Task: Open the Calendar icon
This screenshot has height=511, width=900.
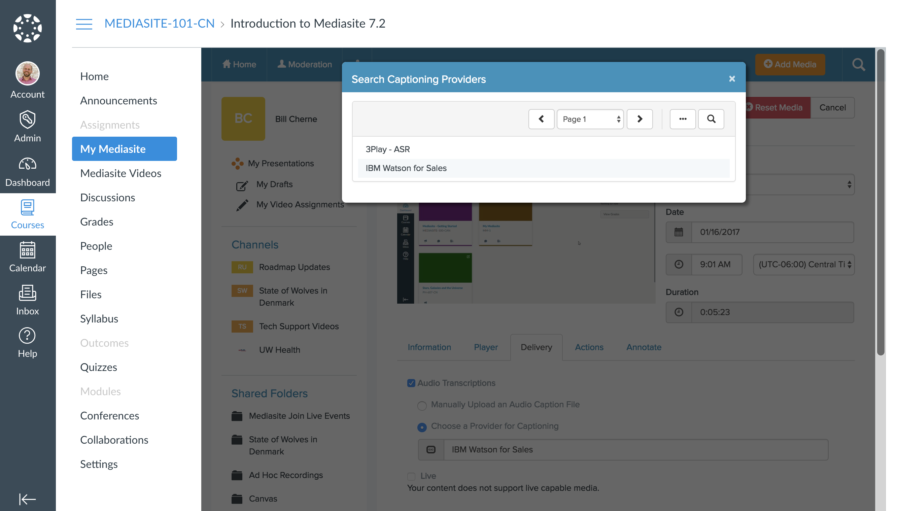Action: coord(28,250)
